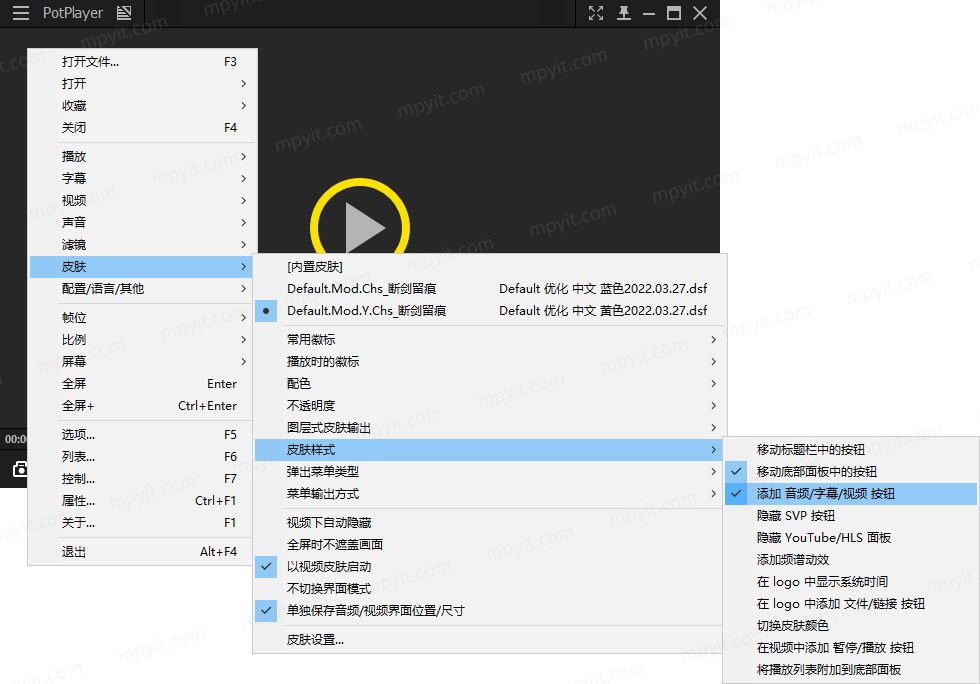Open 皮肤设置... dialog
This screenshot has height=684, width=980.
[489, 640]
